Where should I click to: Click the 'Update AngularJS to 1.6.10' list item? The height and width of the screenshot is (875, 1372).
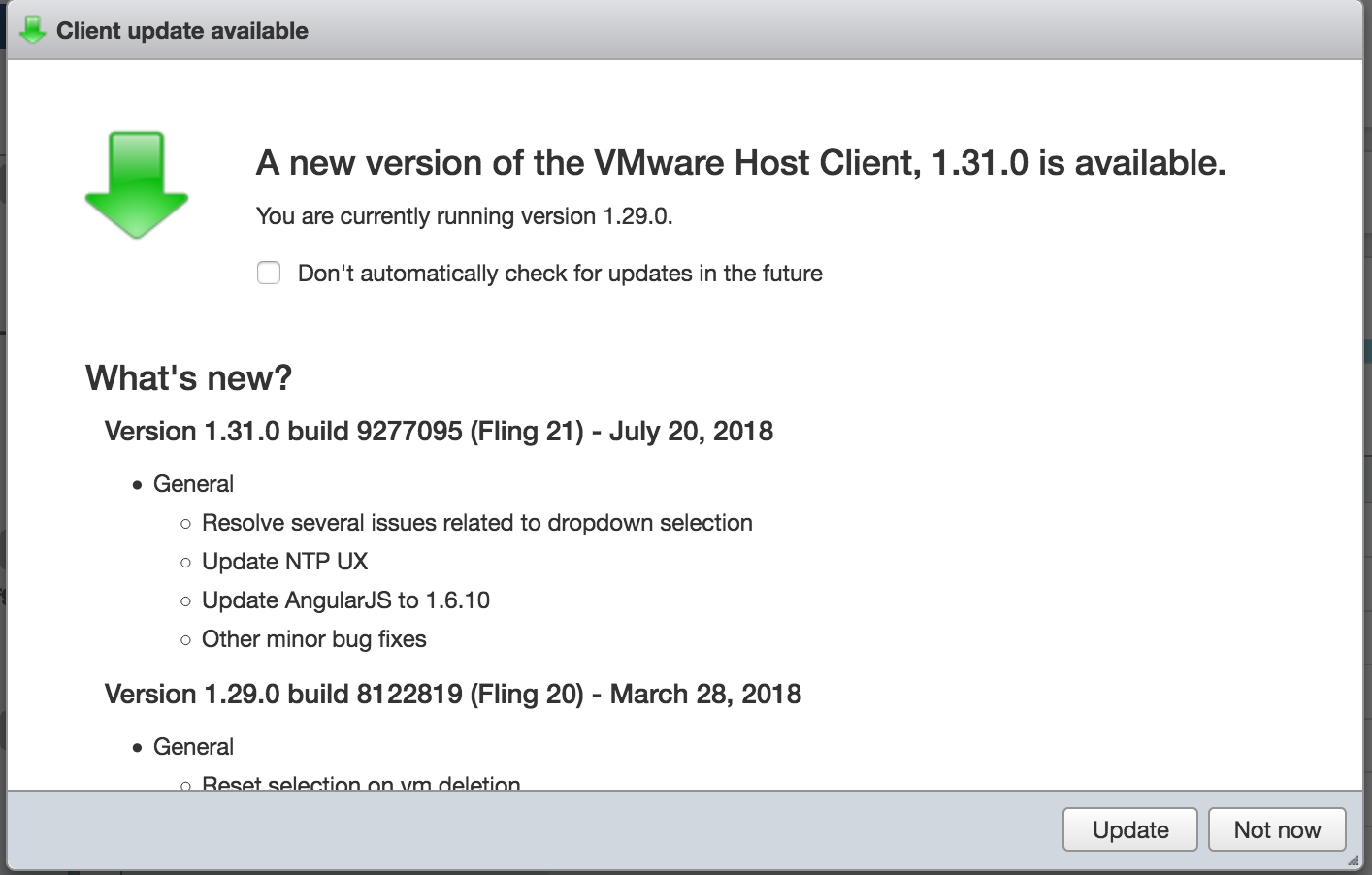(x=344, y=600)
